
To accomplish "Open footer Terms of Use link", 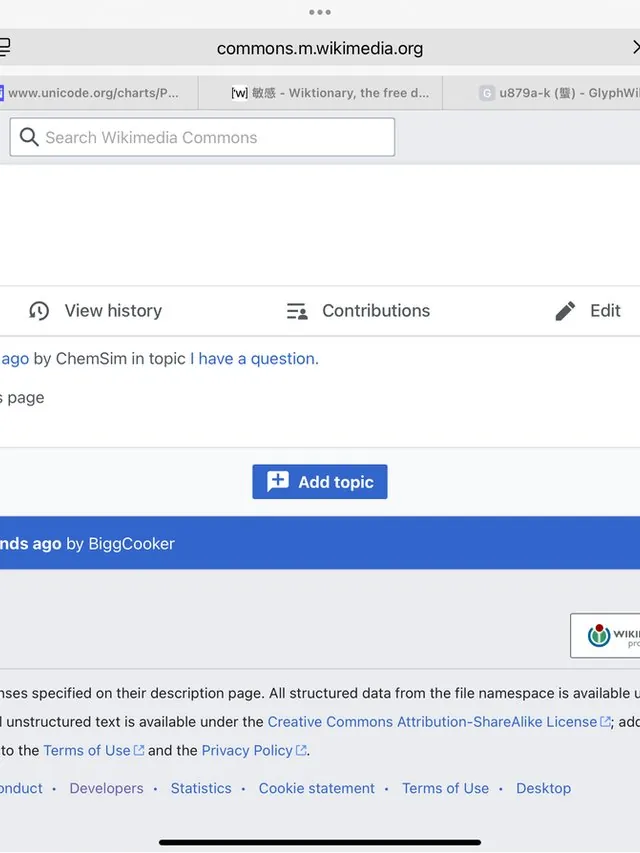I will 445,788.
